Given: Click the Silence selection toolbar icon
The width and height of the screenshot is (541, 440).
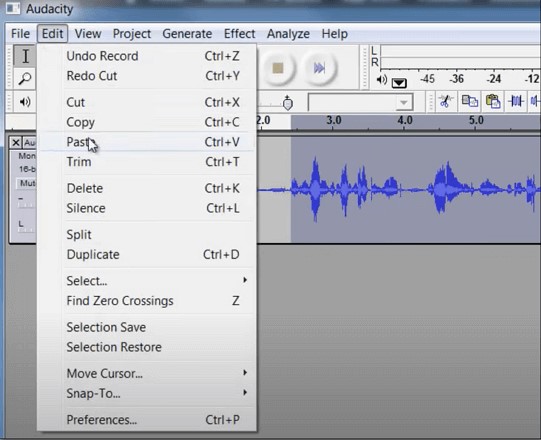Looking at the screenshot, I should (x=535, y=102).
